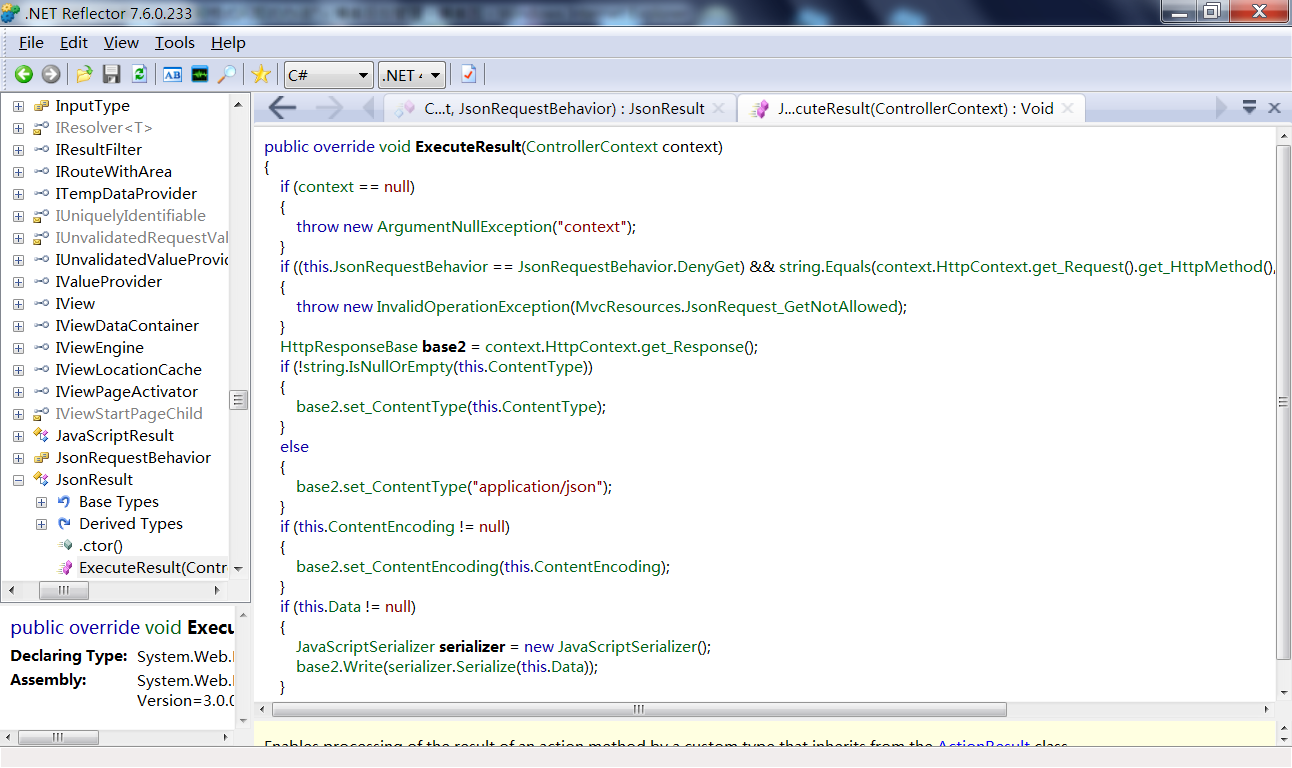Open the File menu
The width and height of the screenshot is (1292, 768).
coord(31,43)
